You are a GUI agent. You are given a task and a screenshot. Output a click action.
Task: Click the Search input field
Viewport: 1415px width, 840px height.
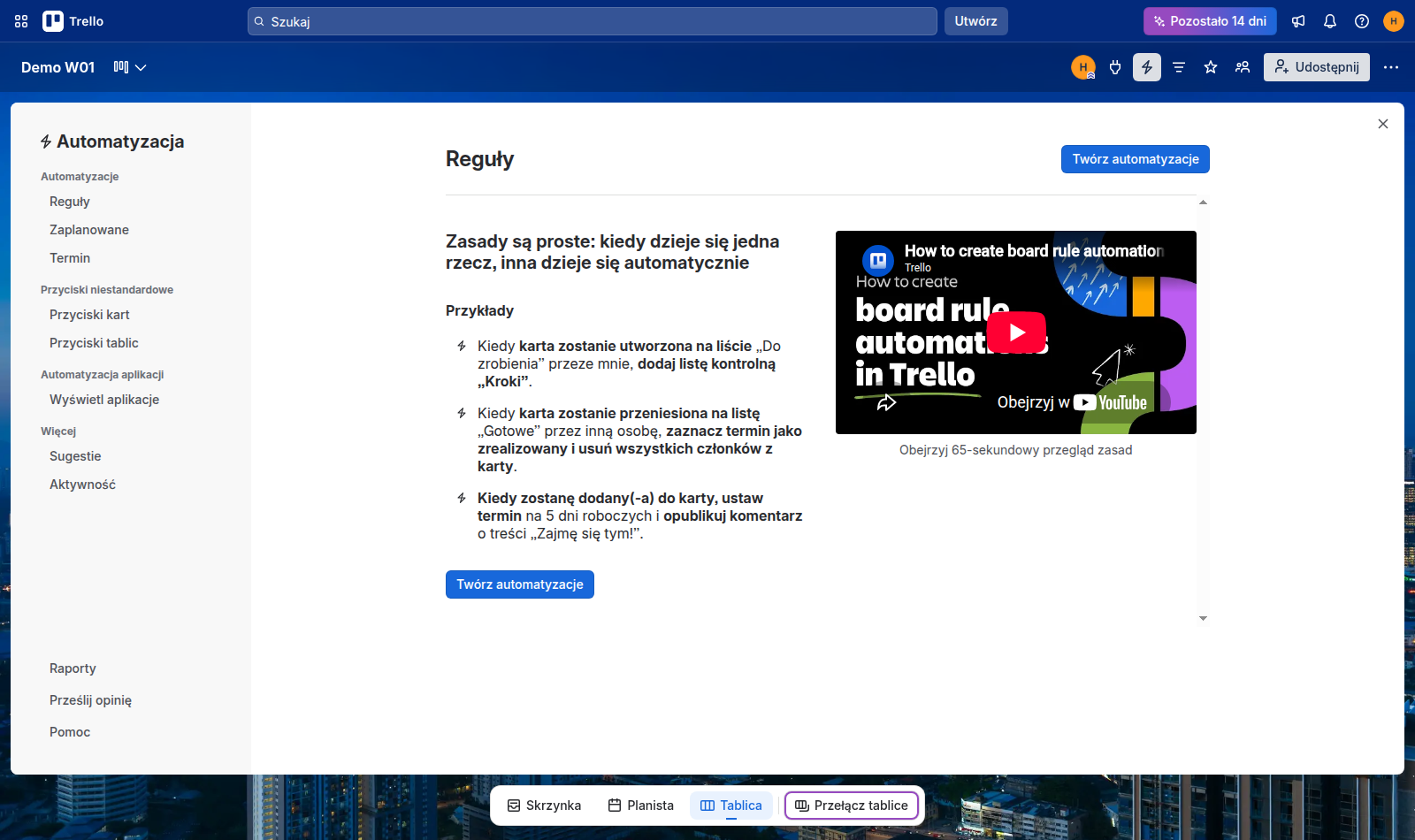(593, 21)
